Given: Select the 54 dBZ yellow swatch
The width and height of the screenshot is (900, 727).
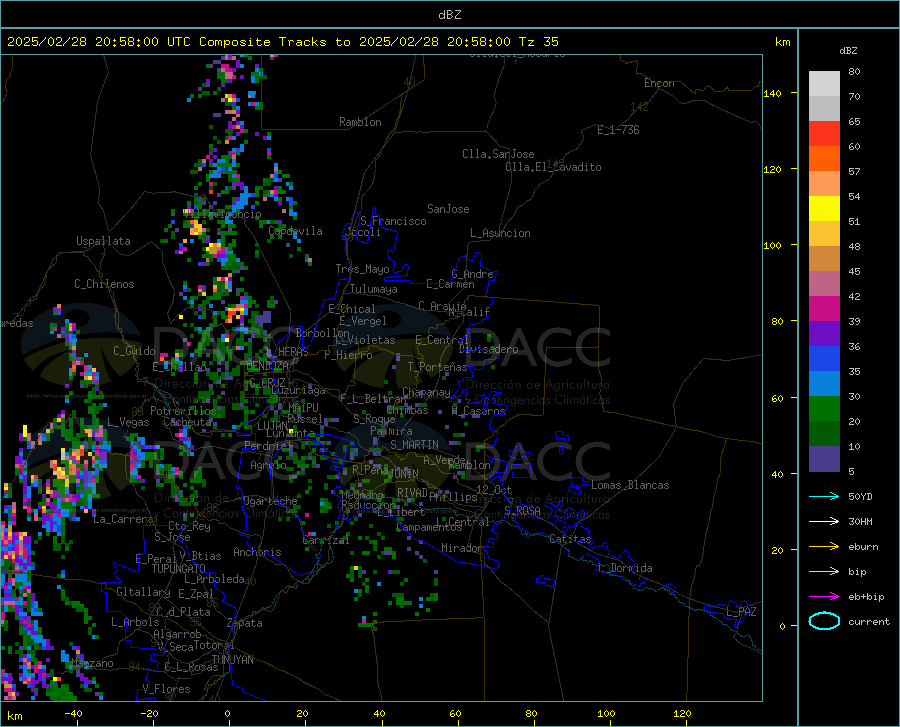Looking at the screenshot, I should 824,209.
